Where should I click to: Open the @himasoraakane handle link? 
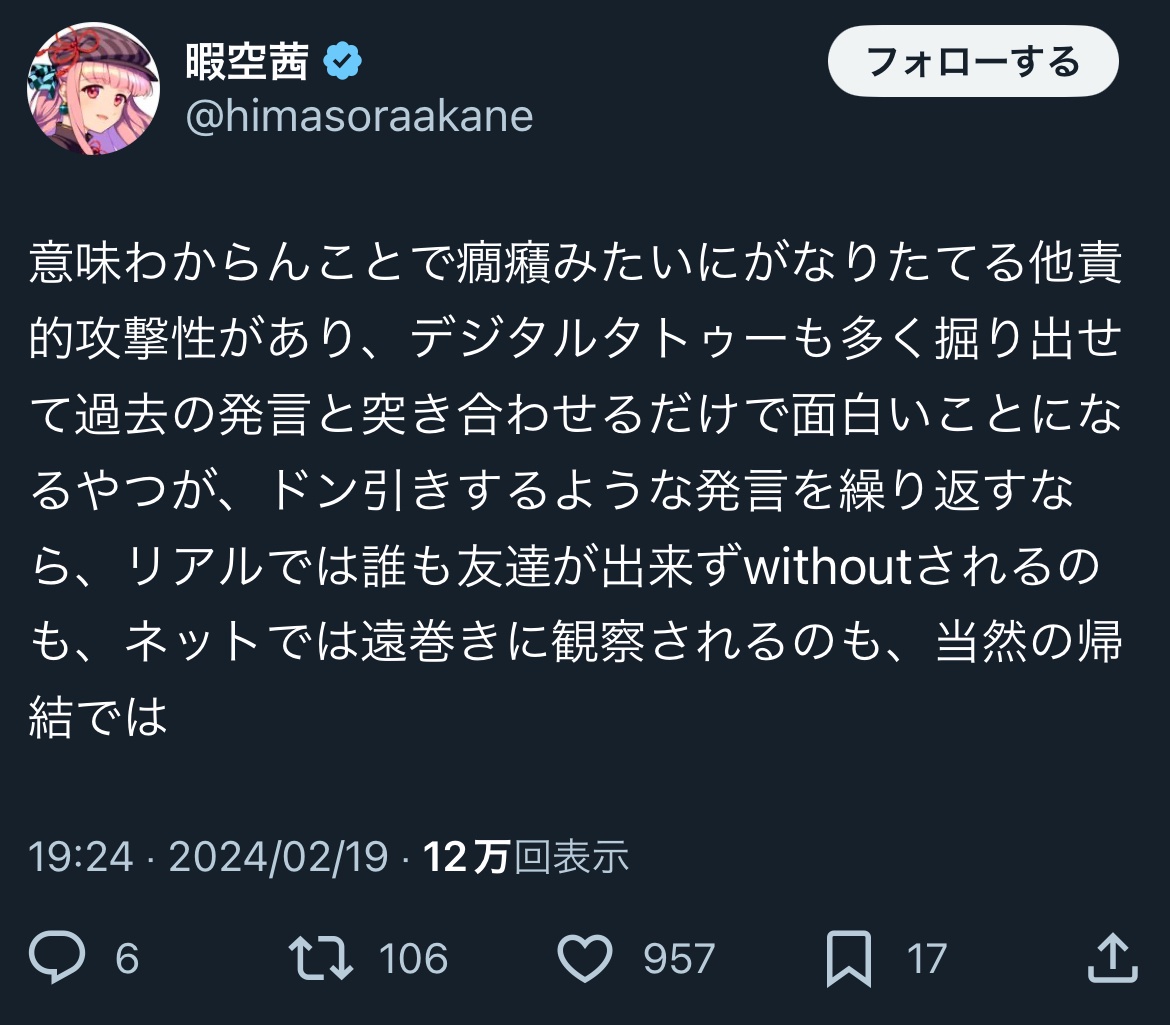pyautogui.click(x=359, y=117)
